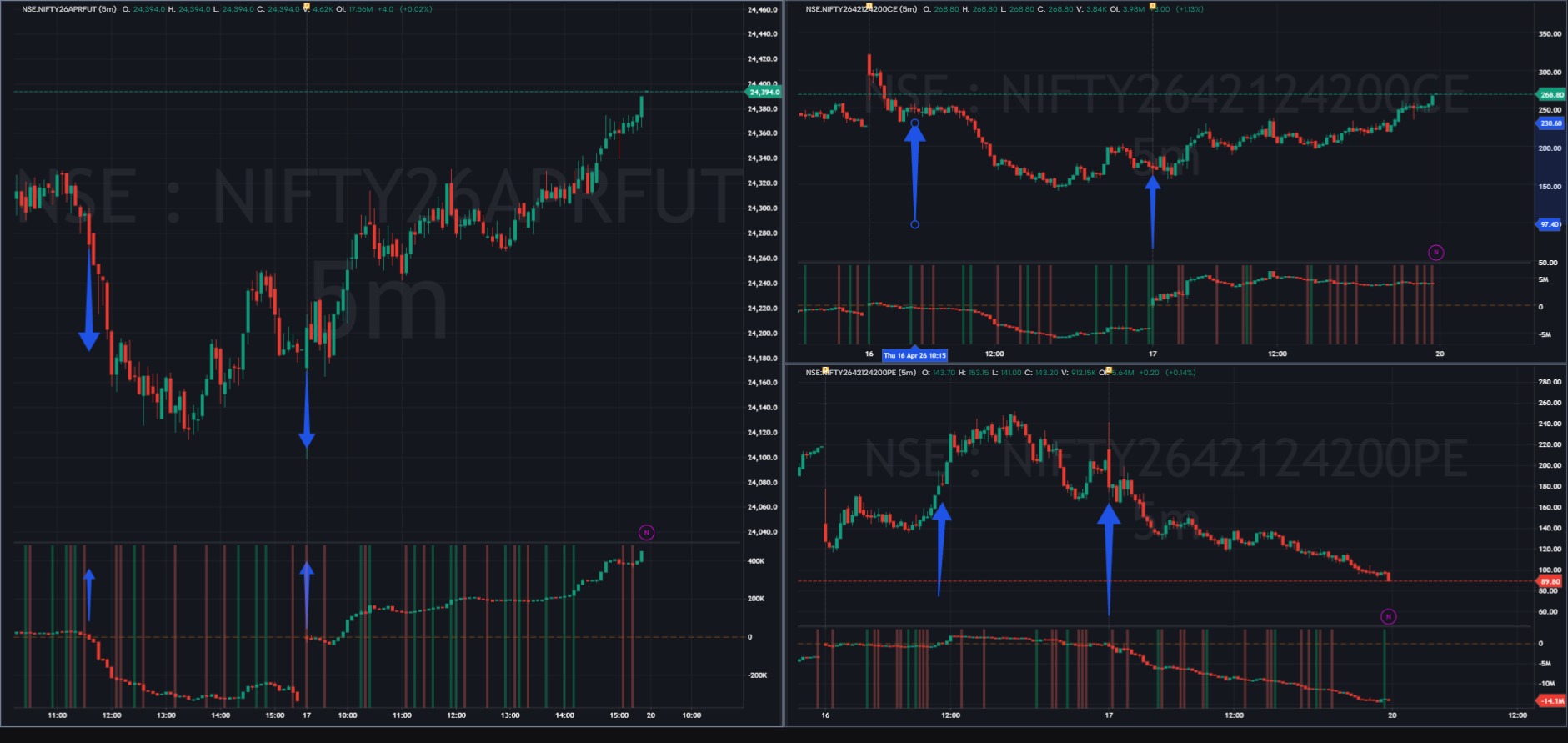Click the N marker on NIFTY26APRFUT chart
Viewport: 1568px width, 743px height.
tap(646, 532)
